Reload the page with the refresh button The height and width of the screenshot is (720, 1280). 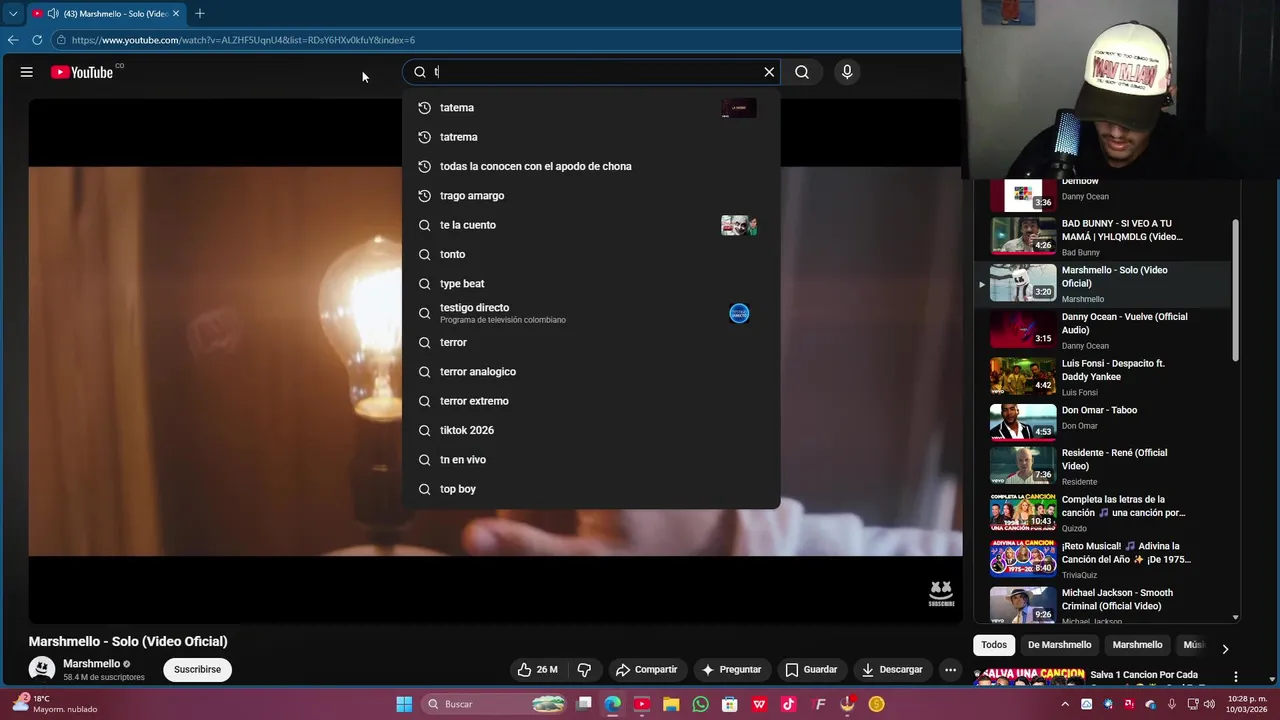click(37, 40)
